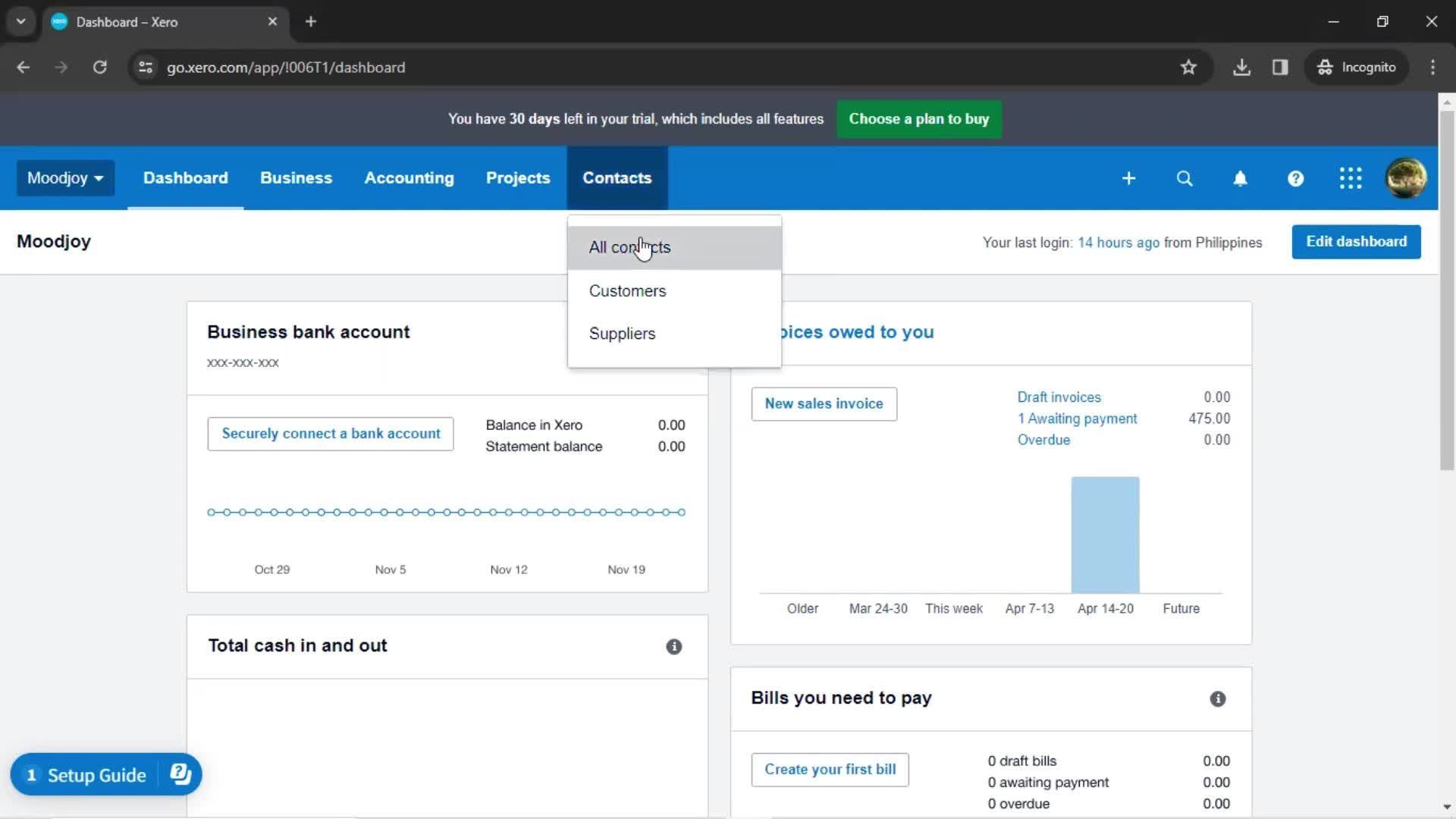This screenshot has height=819, width=1456.
Task: Click the Nov 12 chart label
Action: point(508,570)
